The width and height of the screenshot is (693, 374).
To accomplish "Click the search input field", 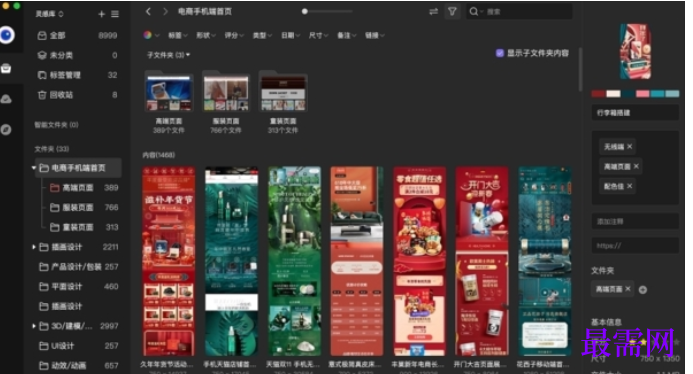I will 519,11.
